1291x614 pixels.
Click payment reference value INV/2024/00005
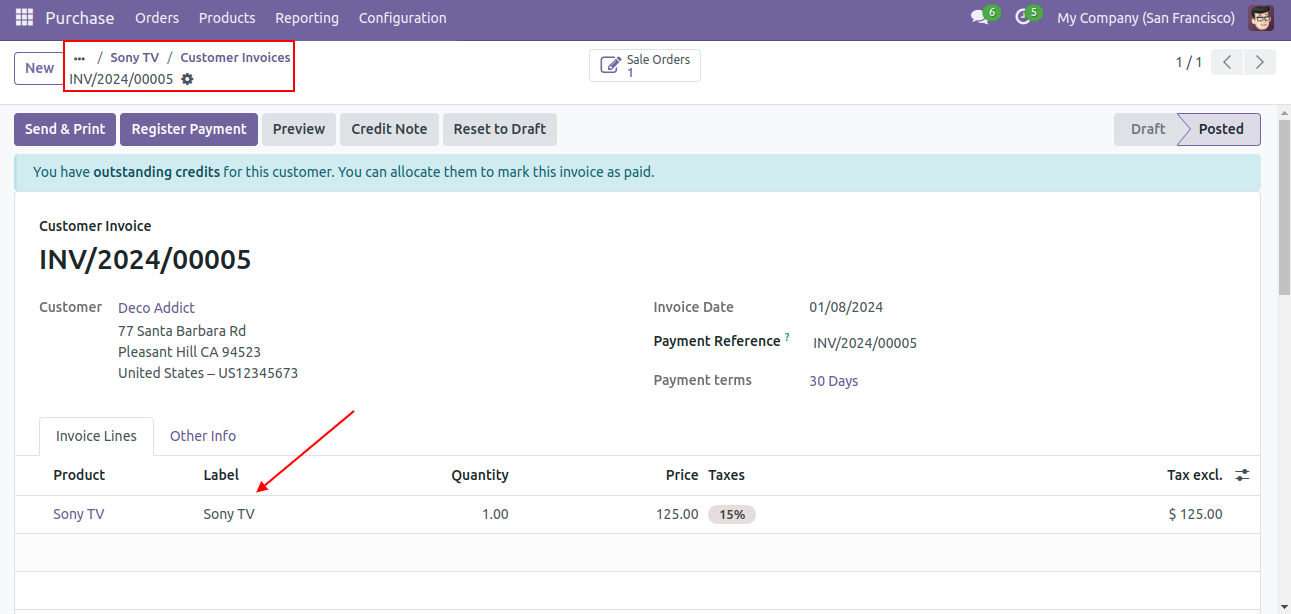tap(865, 343)
